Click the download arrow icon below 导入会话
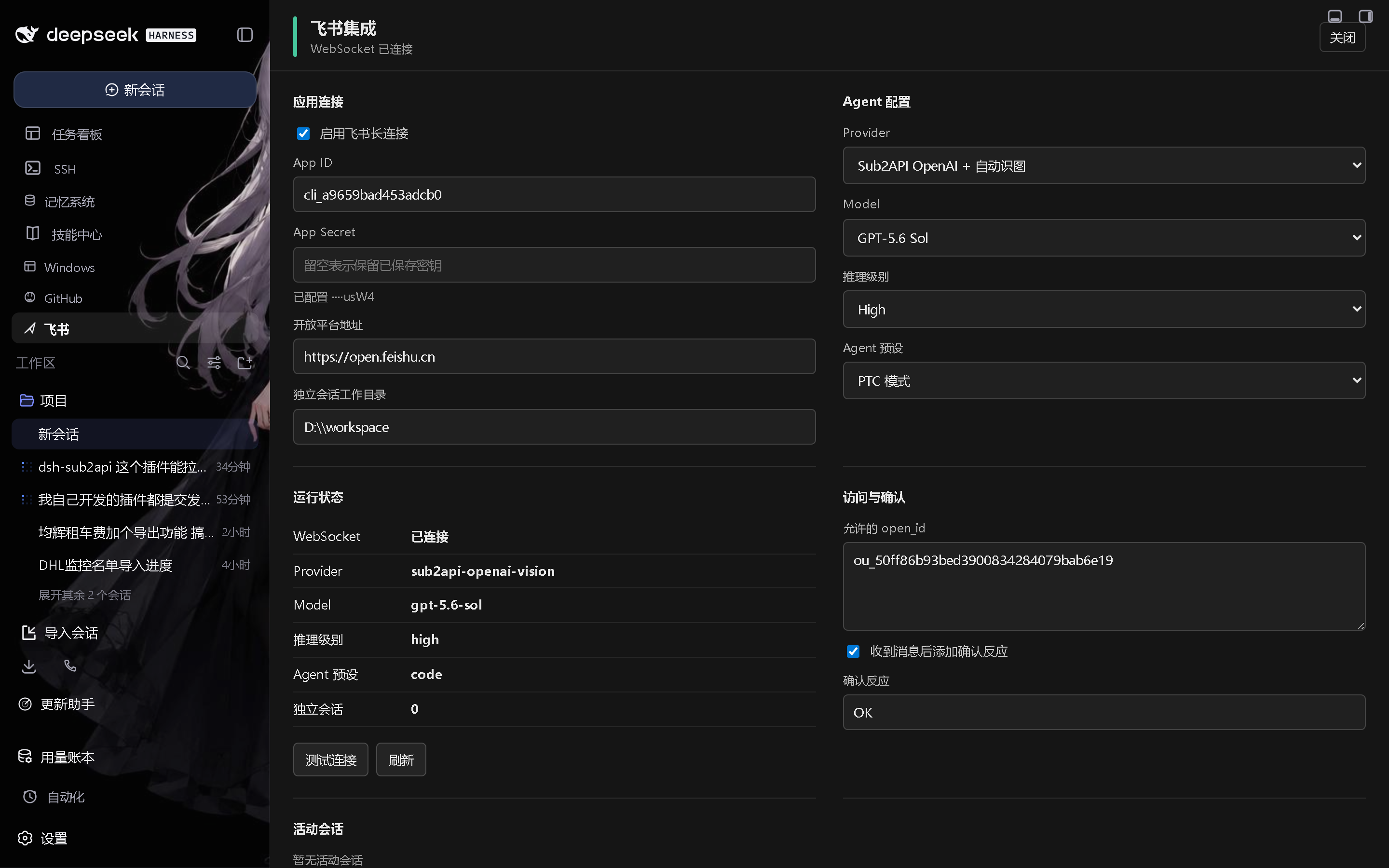This screenshot has height=868, width=1389. click(x=29, y=666)
